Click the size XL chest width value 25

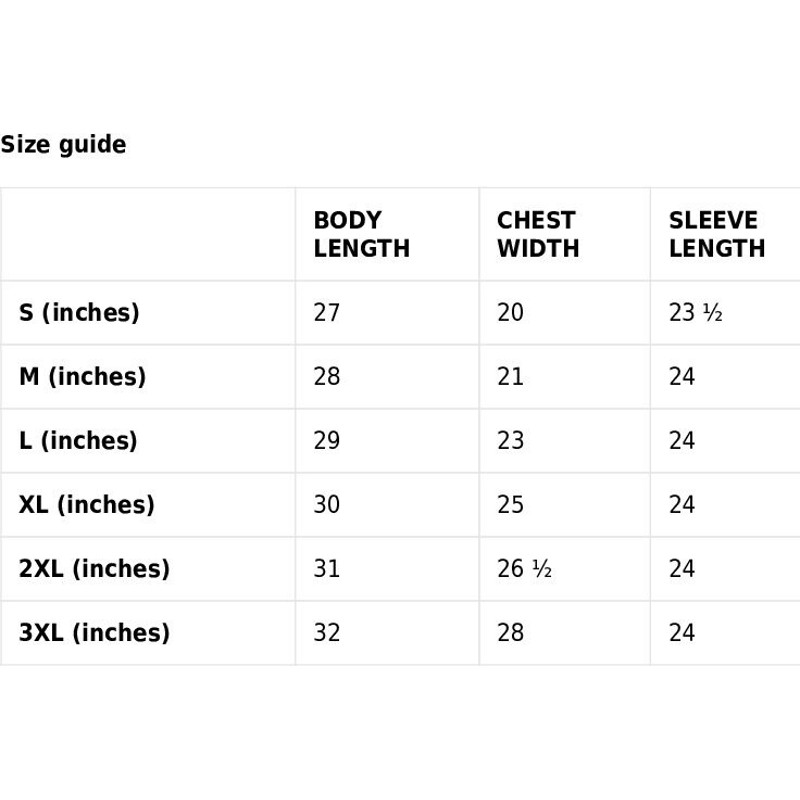[x=510, y=505]
